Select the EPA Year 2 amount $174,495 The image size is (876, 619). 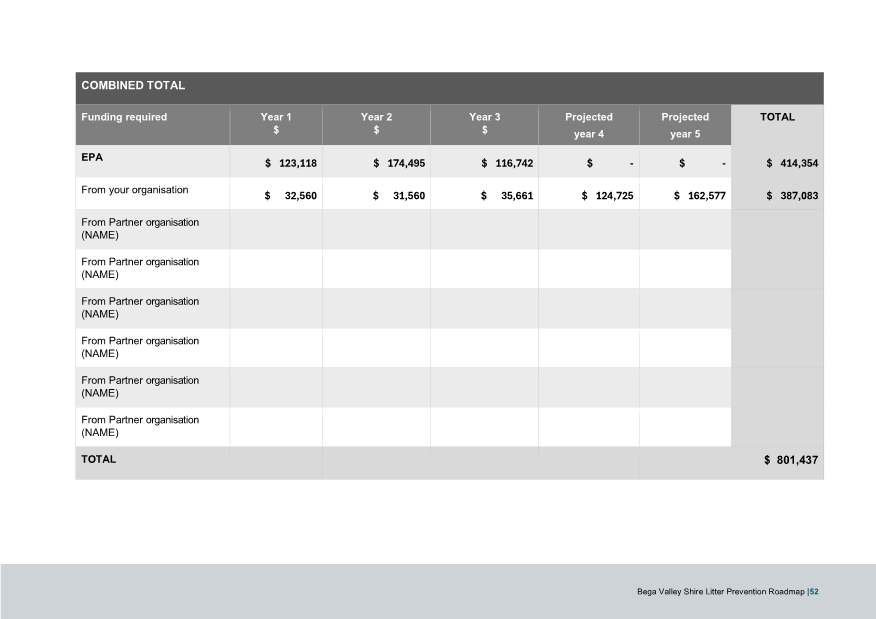(399, 163)
